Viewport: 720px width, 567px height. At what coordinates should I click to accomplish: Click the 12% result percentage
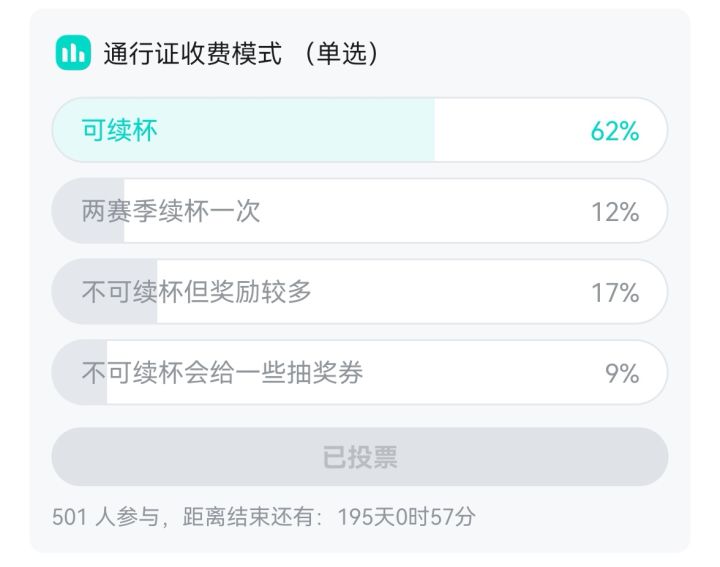614,212
